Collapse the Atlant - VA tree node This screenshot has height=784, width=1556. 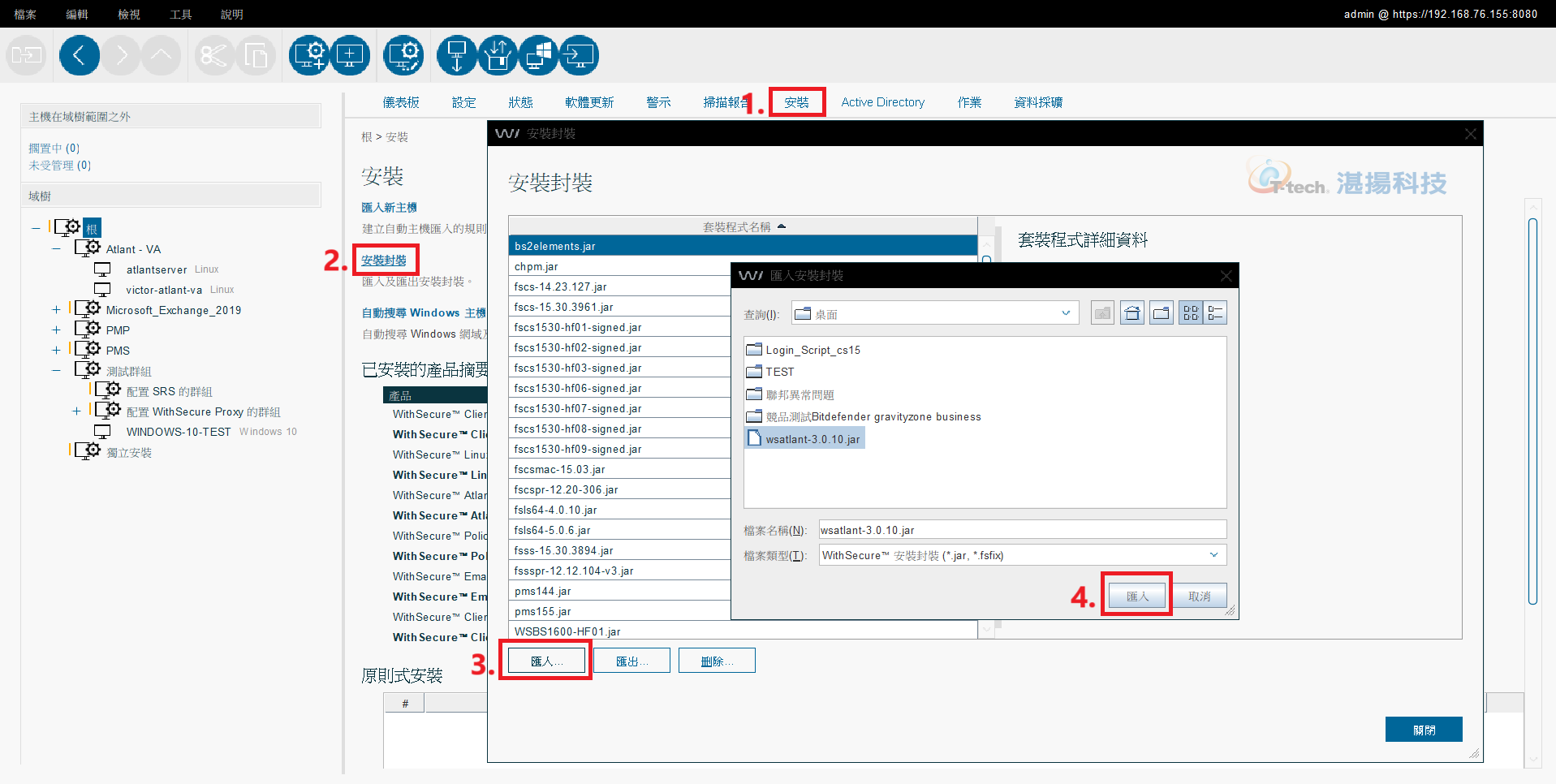click(x=56, y=249)
